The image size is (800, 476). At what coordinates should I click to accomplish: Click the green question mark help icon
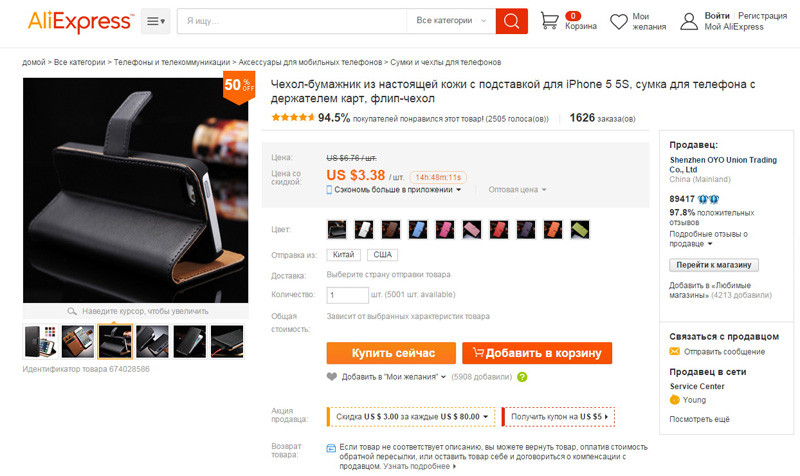(x=522, y=377)
